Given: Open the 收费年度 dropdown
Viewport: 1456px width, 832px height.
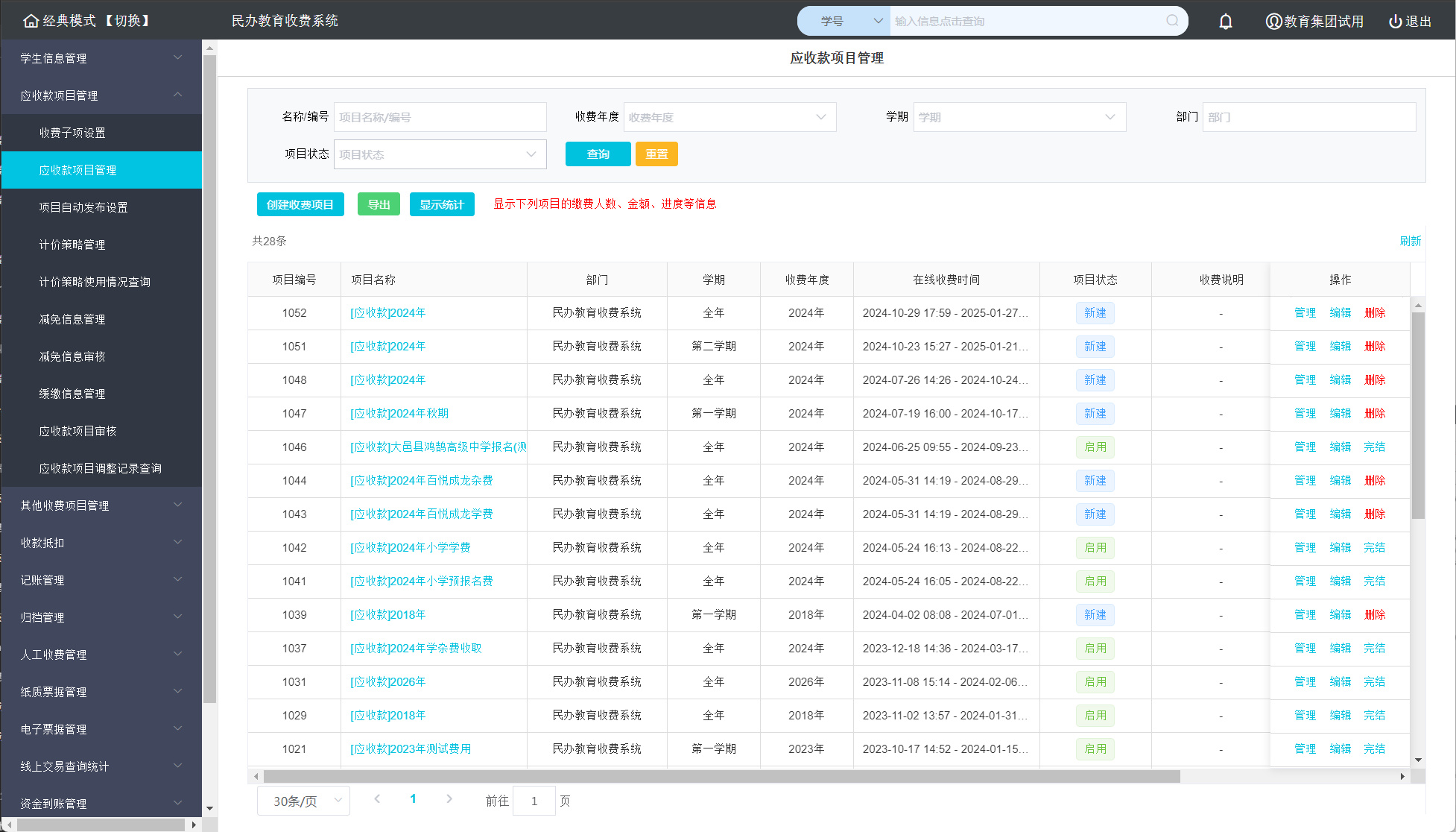Looking at the screenshot, I should tap(729, 117).
